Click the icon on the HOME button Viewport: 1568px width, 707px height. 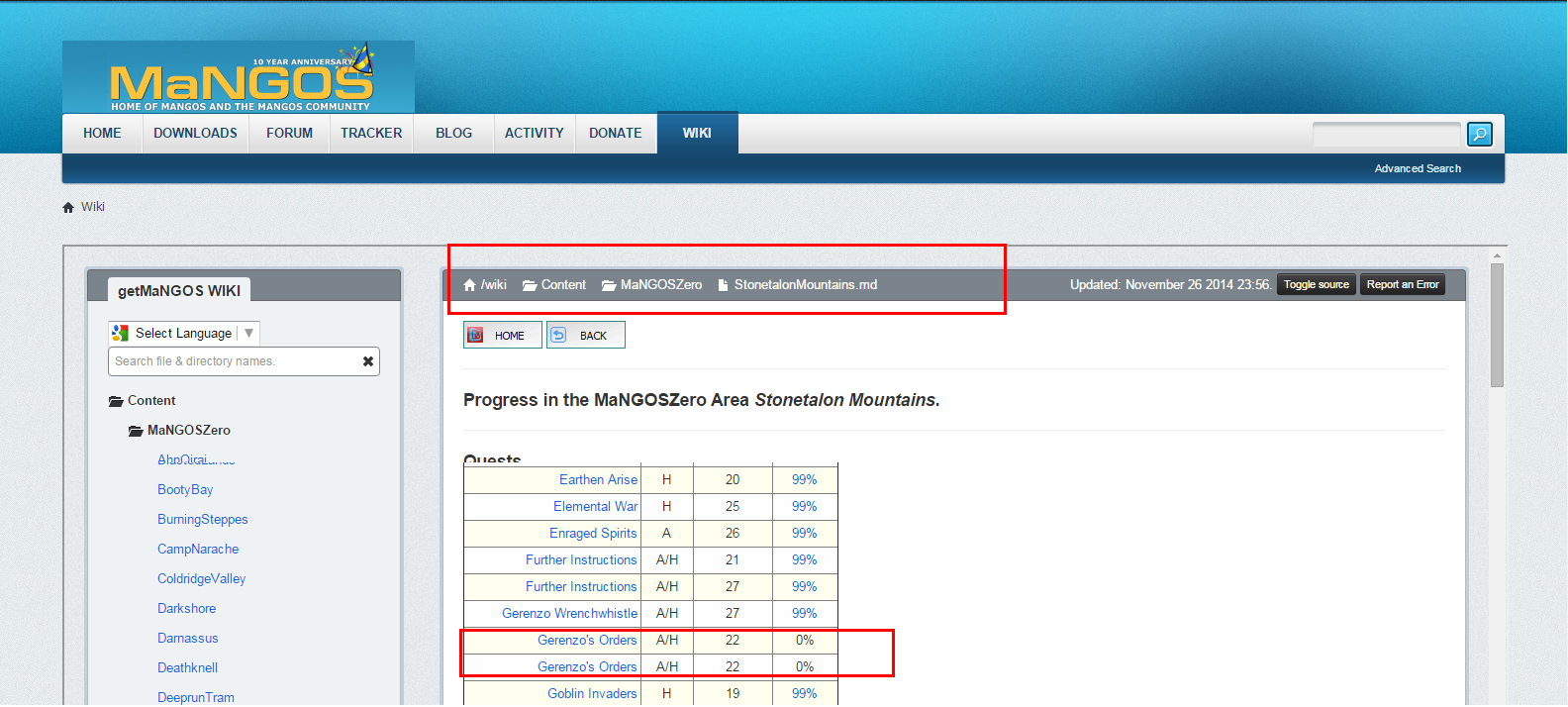[x=475, y=335]
